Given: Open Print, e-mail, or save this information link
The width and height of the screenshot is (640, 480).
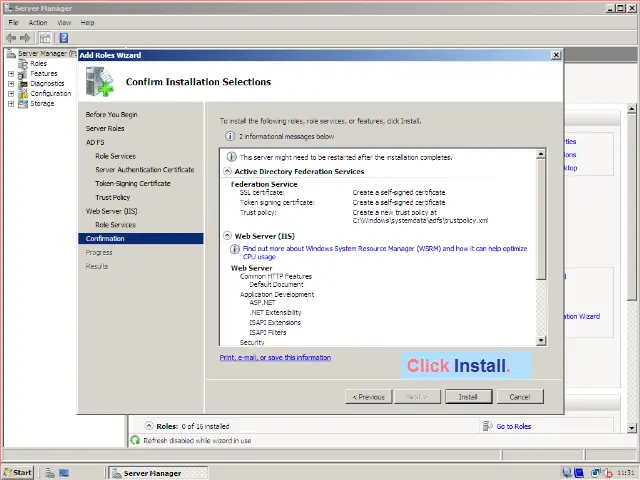Looking at the screenshot, I should coord(276,358).
